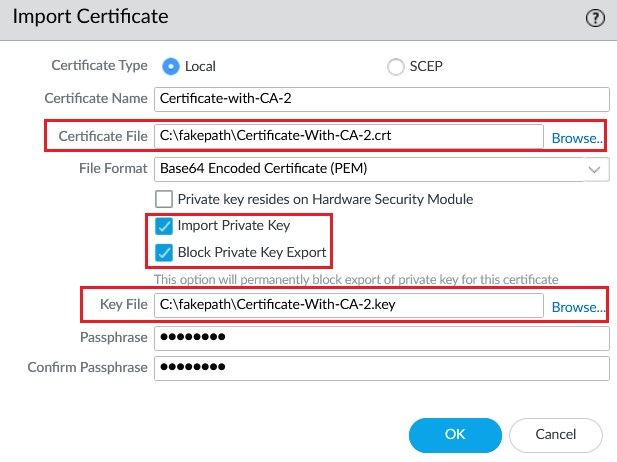Click the Block Private Key Export label

click(251, 251)
